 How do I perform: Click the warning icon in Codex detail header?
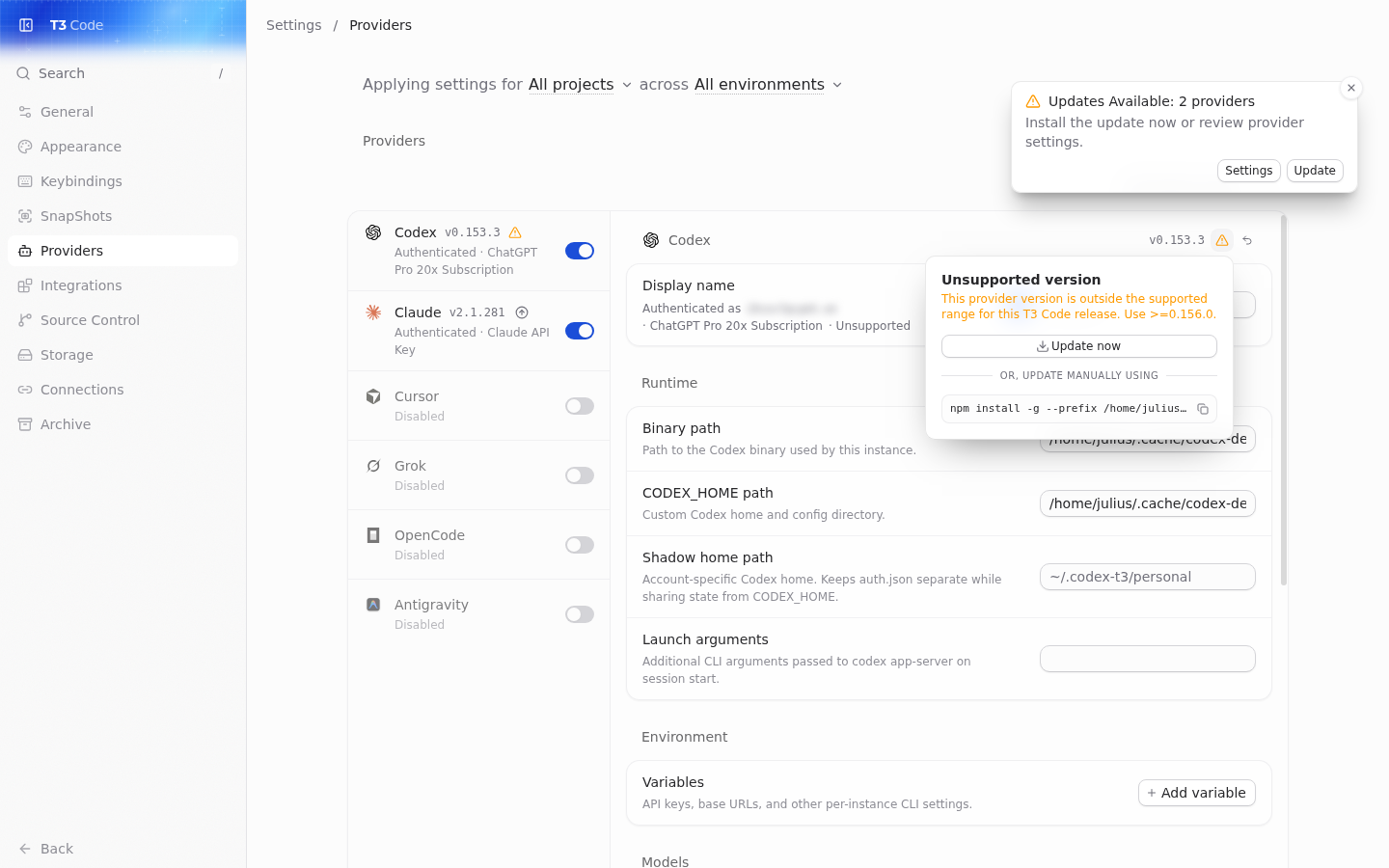pyautogui.click(x=1222, y=240)
